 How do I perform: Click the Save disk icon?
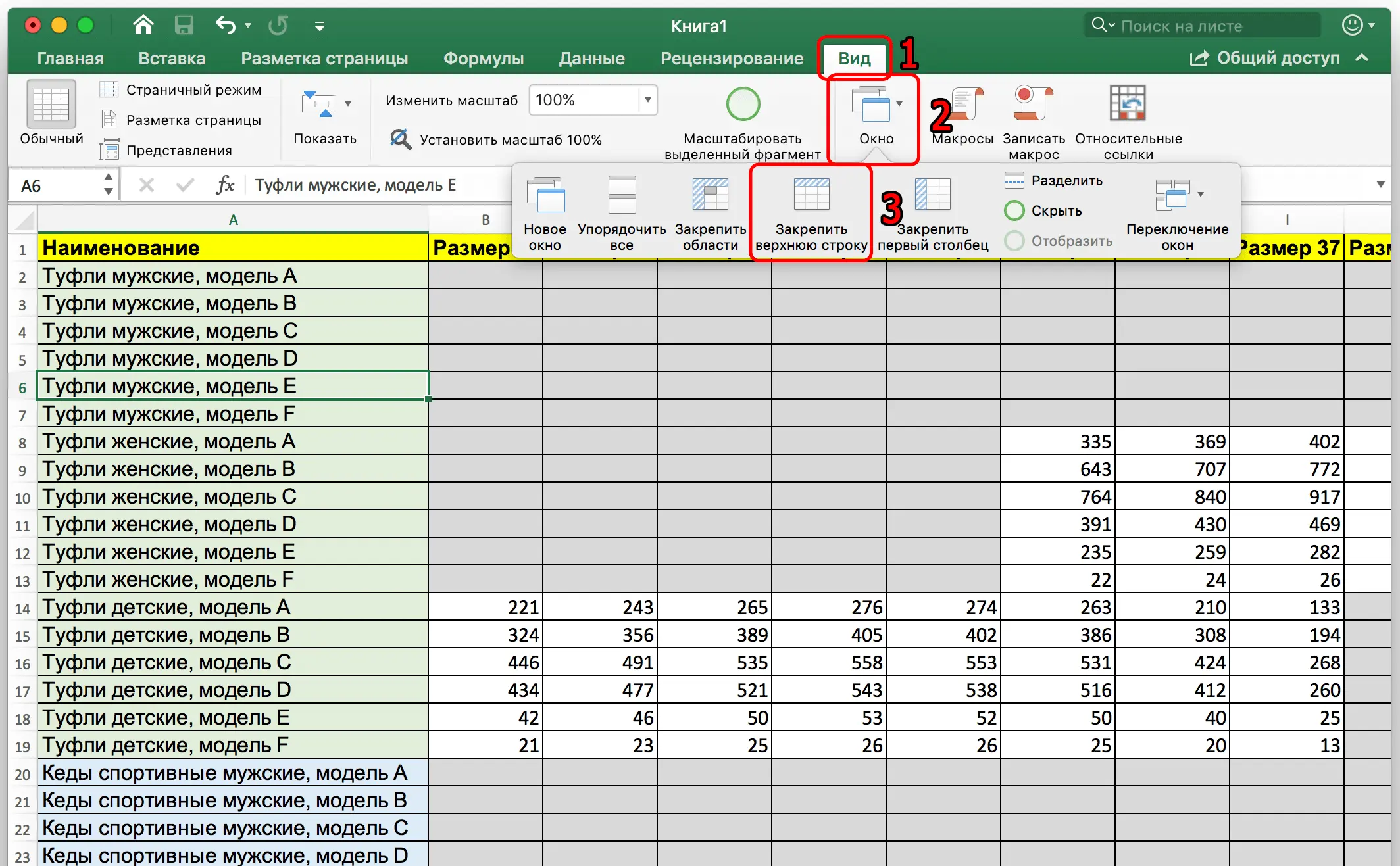click(184, 26)
